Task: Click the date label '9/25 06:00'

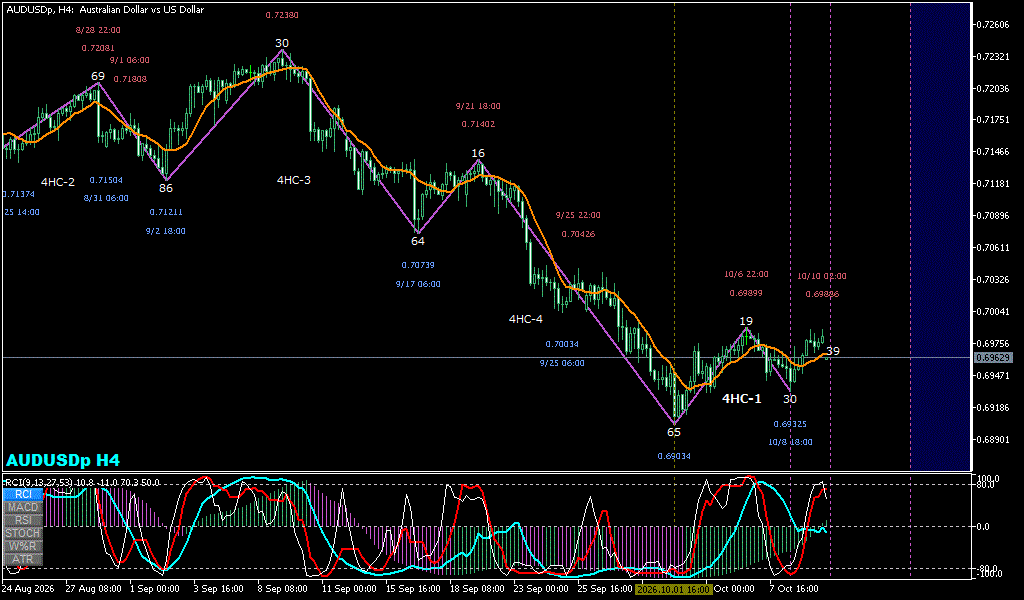Action: (562, 363)
